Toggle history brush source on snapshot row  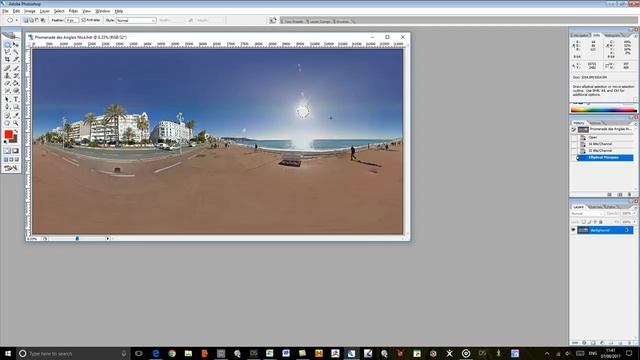coord(573,129)
